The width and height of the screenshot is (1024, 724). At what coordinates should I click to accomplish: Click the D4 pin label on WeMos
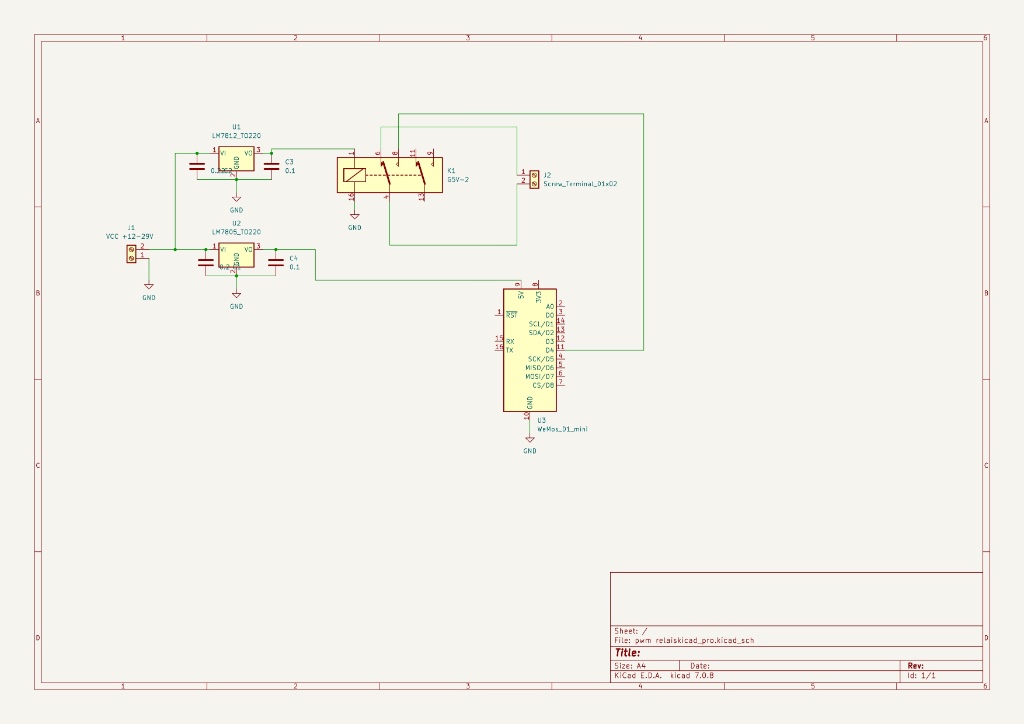pyautogui.click(x=549, y=350)
